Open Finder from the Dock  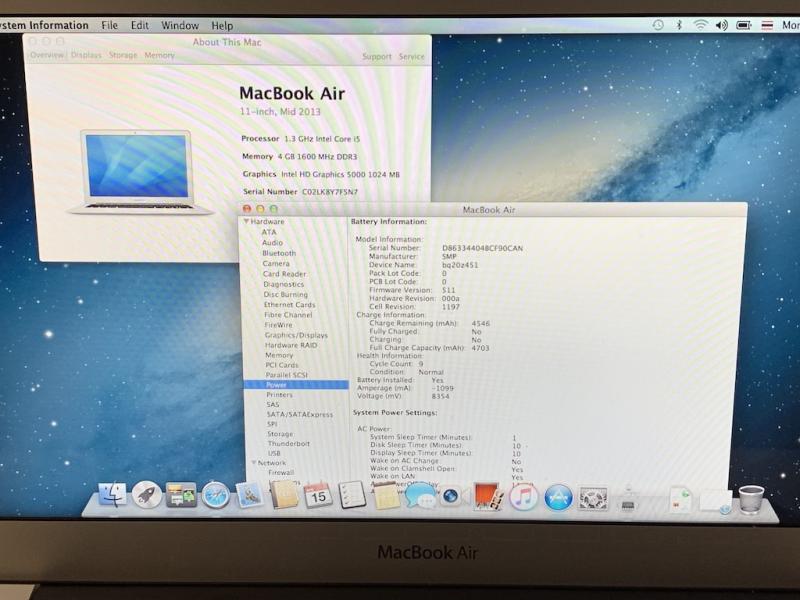(x=112, y=495)
